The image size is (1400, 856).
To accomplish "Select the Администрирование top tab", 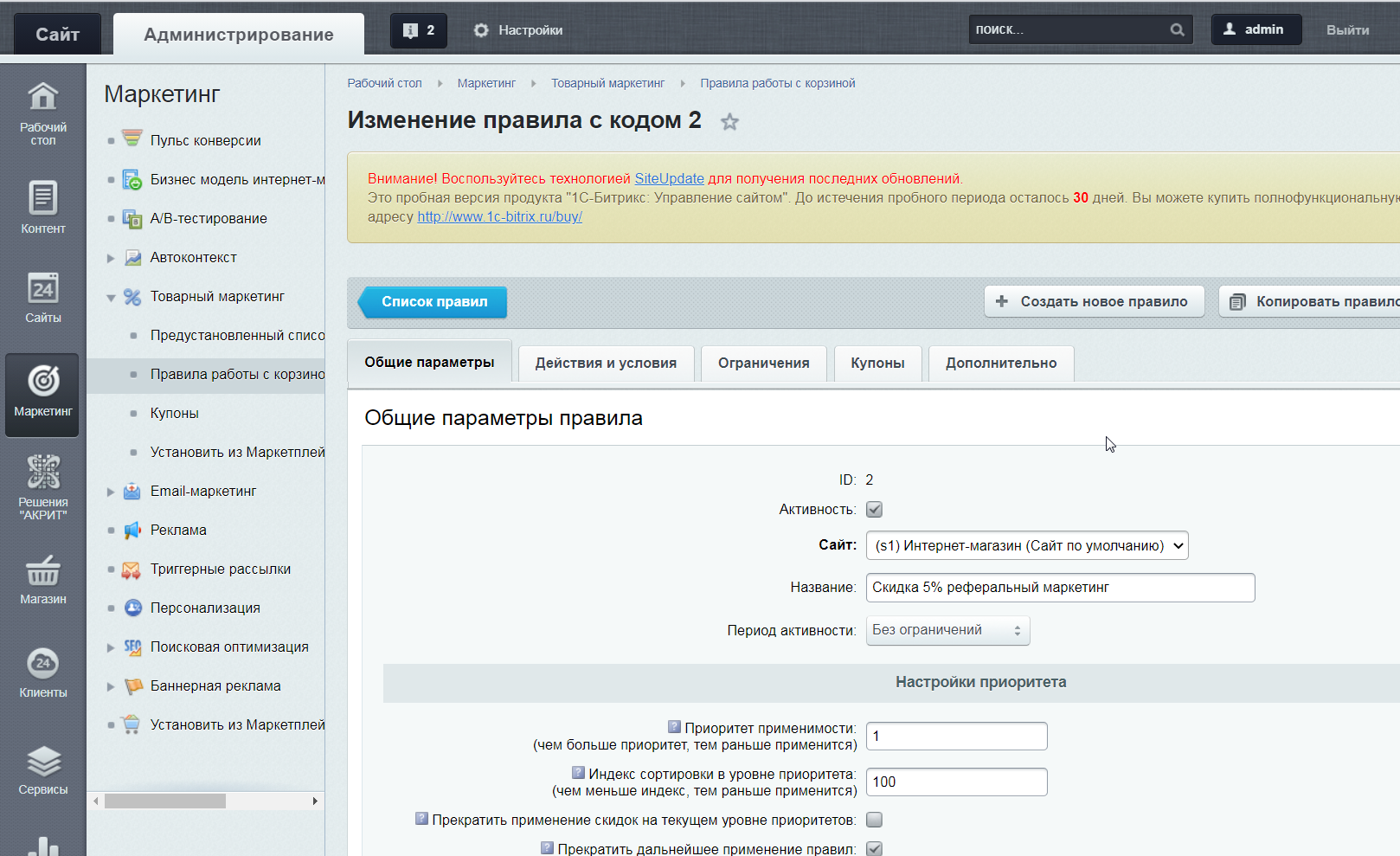I will tap(239, 34).
